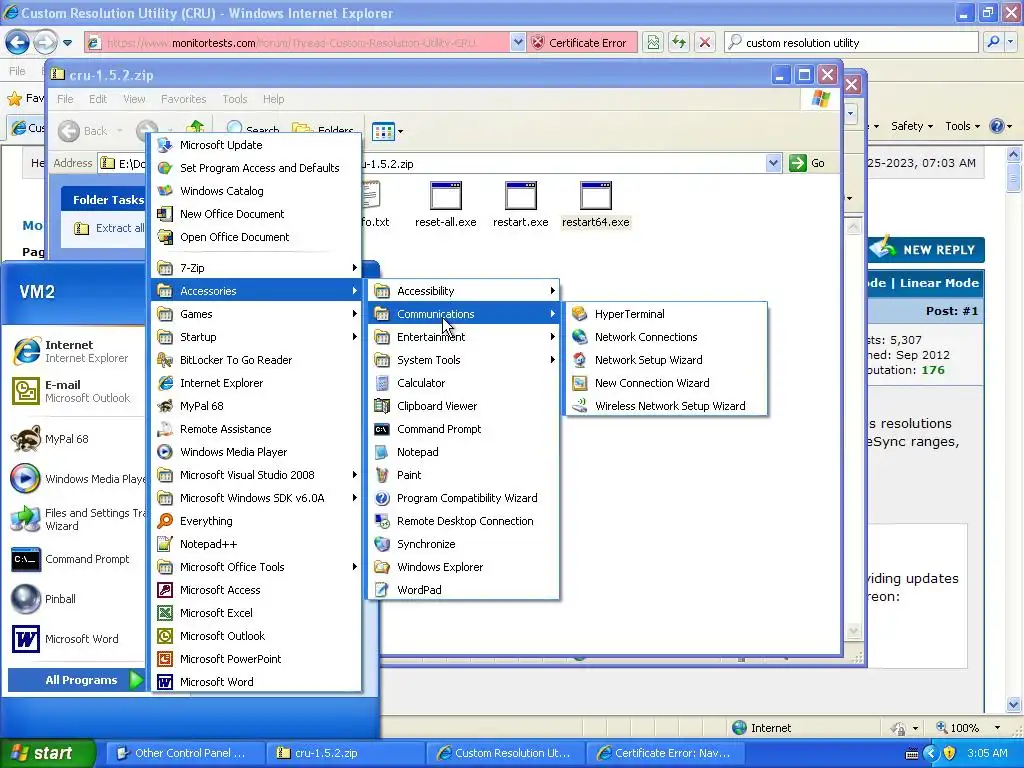Expand the Games submenu
The height and width of the screenshot is (768, 1024).
(256, 314)
